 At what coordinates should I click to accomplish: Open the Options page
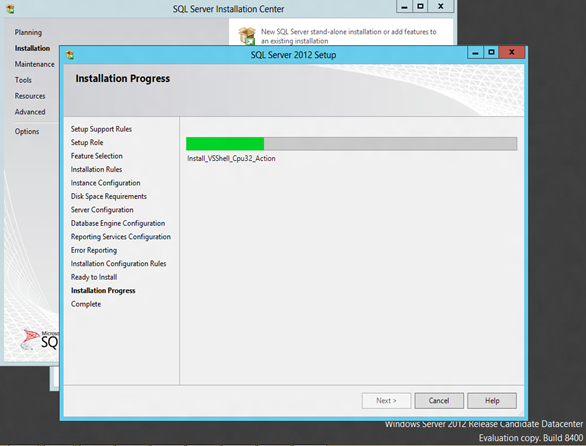27,131
